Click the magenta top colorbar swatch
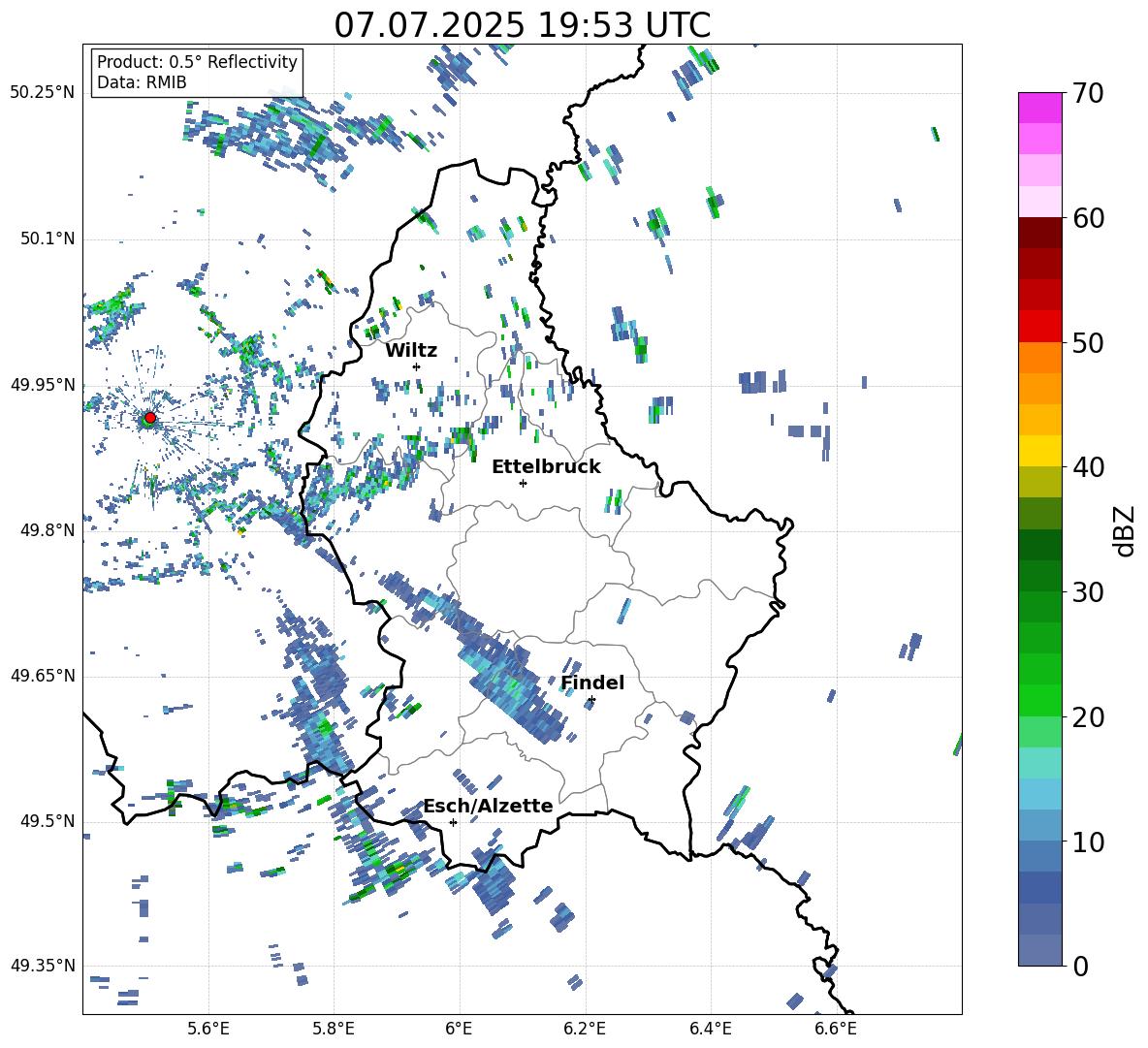The width and height of the screenshot is (1148, 1048). (x=1039, y=108)
